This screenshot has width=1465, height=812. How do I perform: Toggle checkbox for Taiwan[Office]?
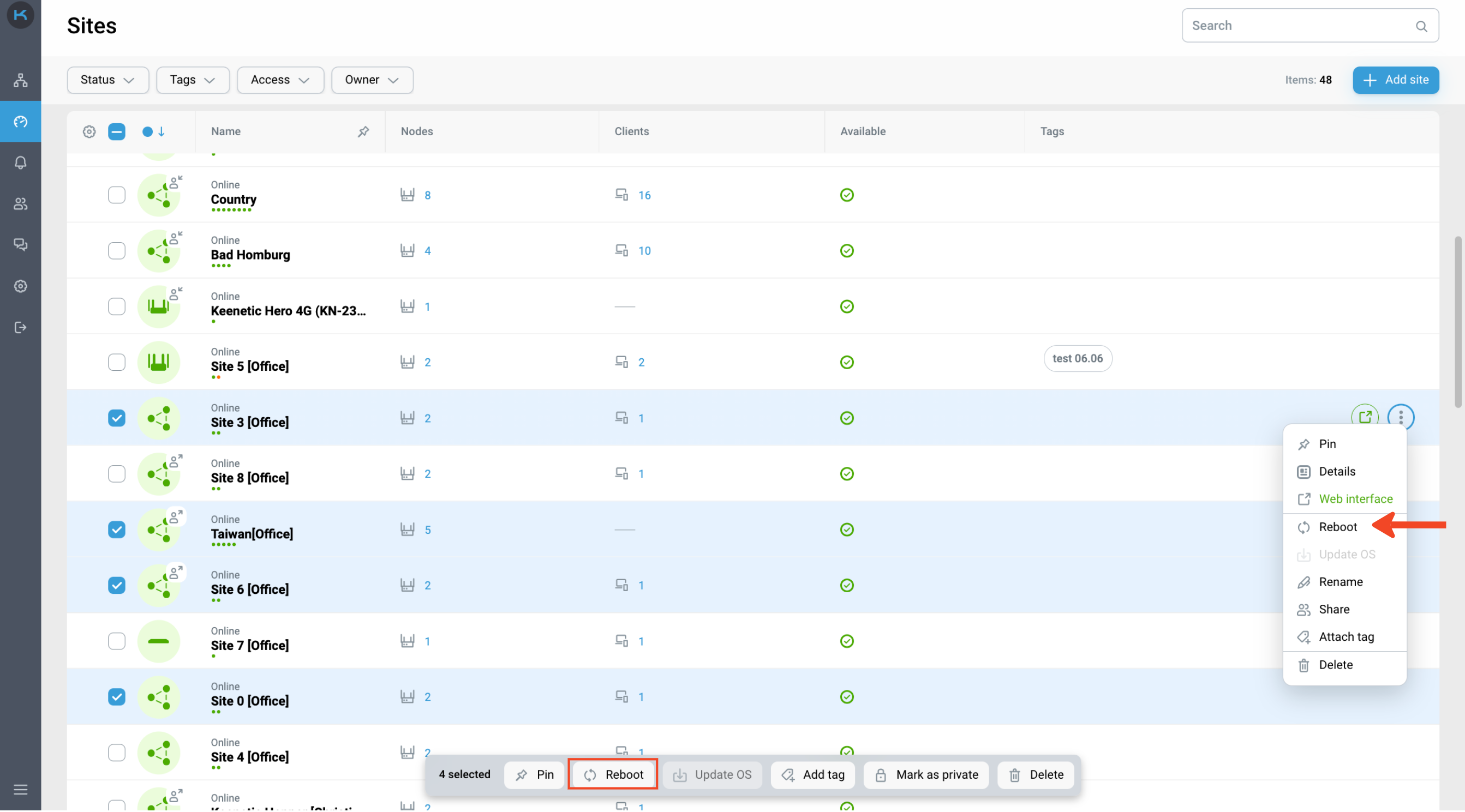click(116, 528)
